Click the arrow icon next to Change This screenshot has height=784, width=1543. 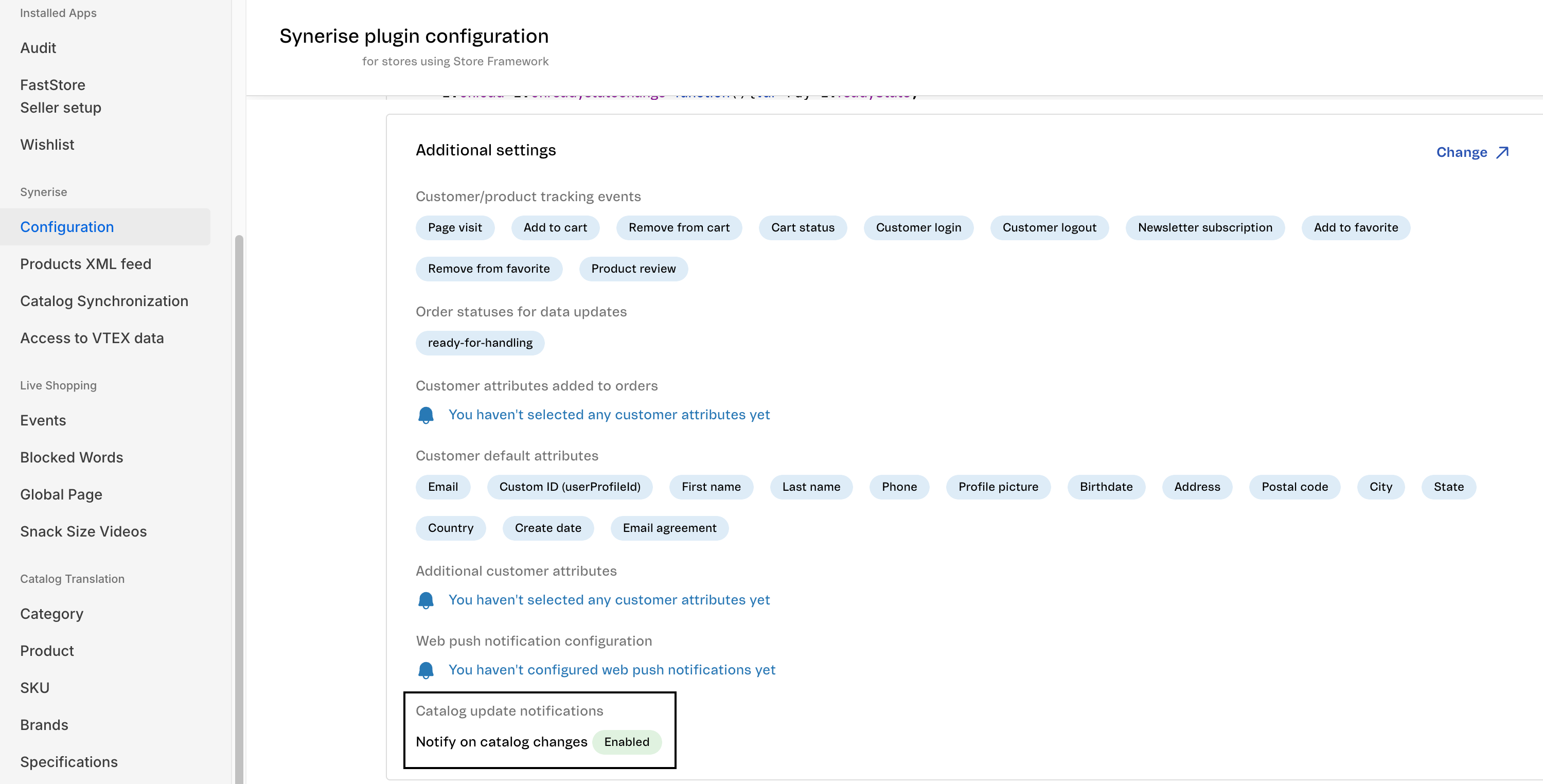tap(1502, 153)
